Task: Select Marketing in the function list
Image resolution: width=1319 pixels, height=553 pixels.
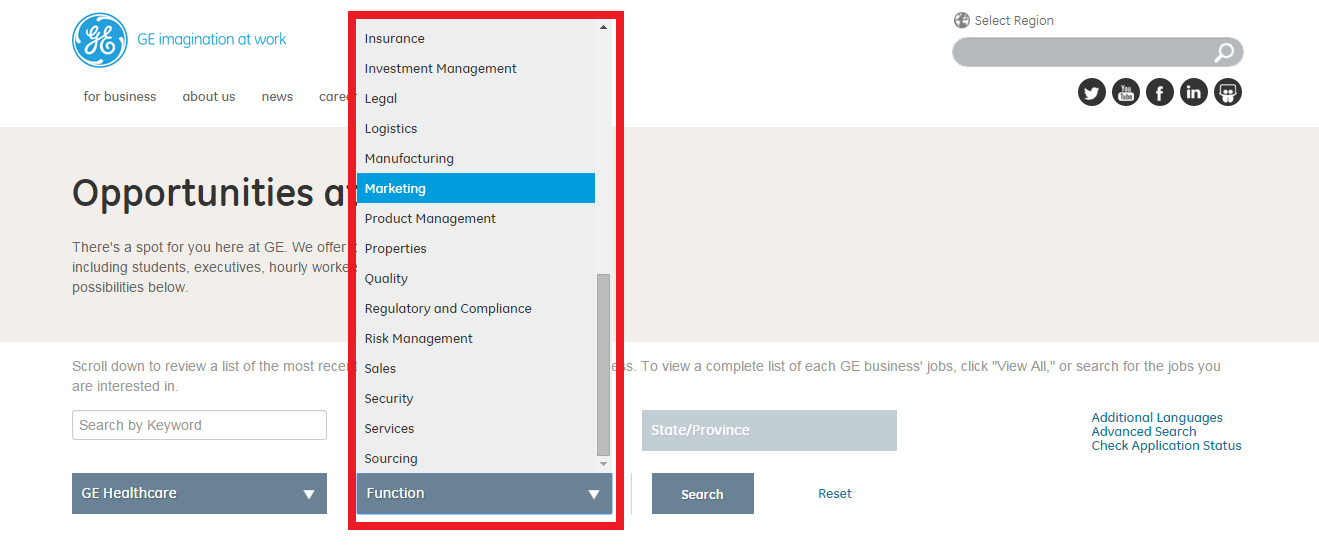Action: 476,188
